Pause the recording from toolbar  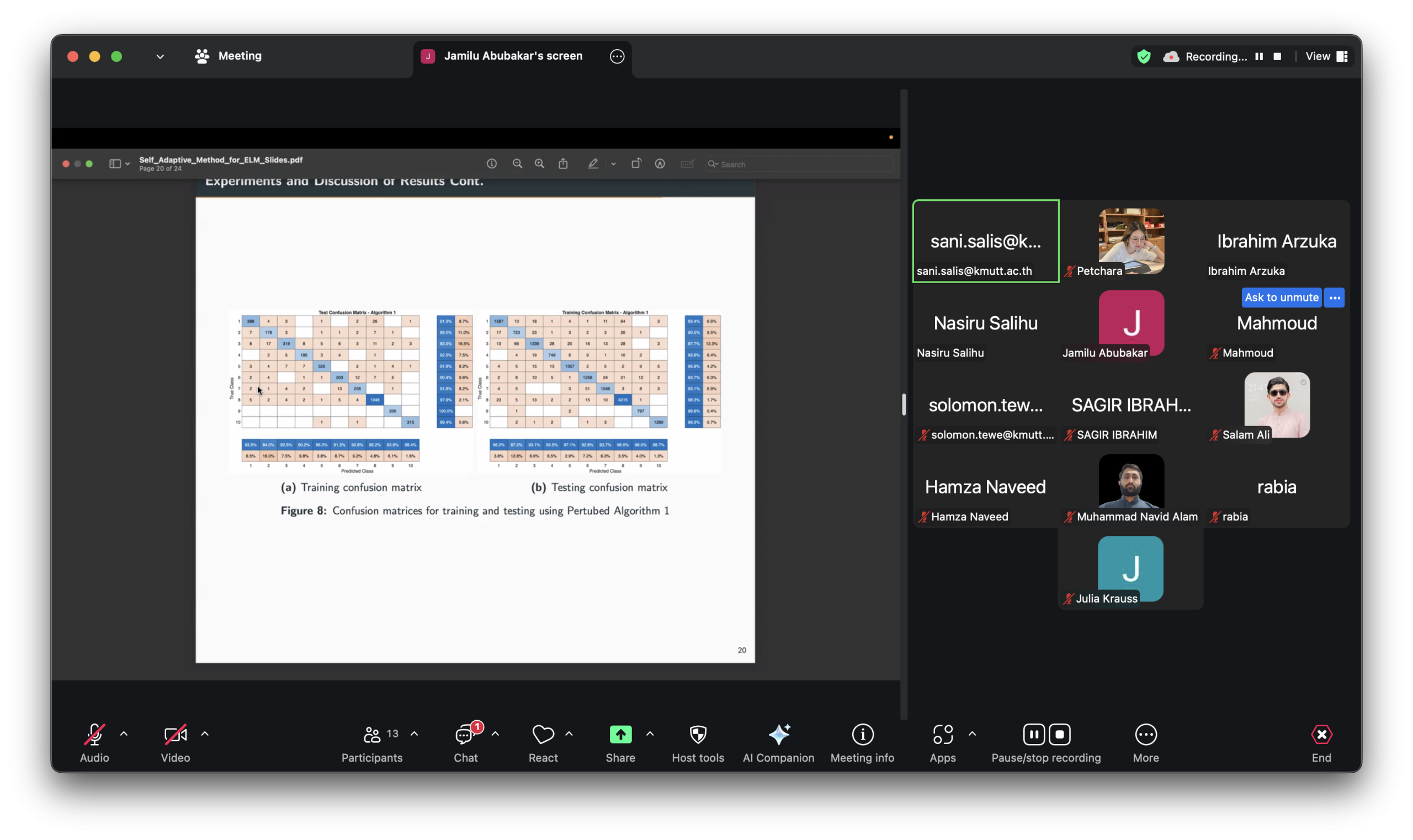click(x=1034, y=735)
